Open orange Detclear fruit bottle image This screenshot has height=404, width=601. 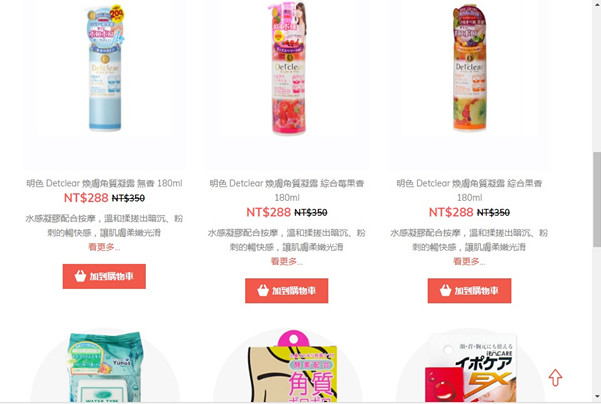point(470,68)
